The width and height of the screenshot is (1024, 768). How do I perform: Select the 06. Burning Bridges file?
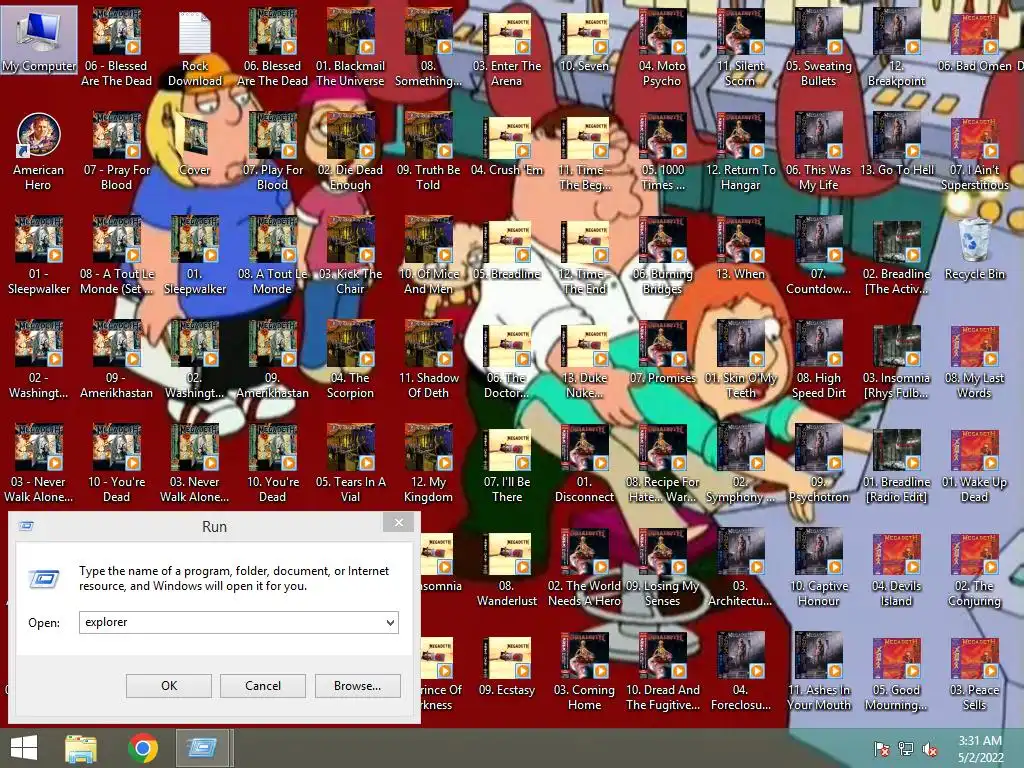[662, 255]
